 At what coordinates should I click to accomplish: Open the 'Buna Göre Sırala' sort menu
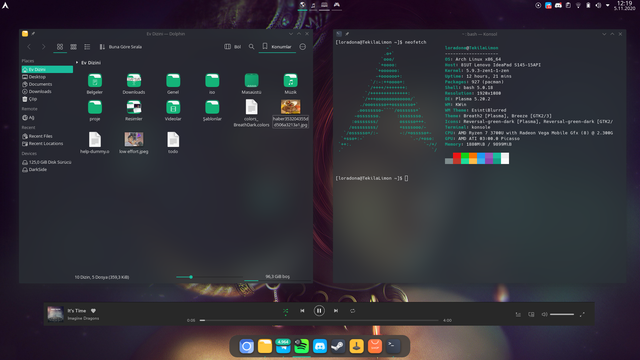pos(121,47)
